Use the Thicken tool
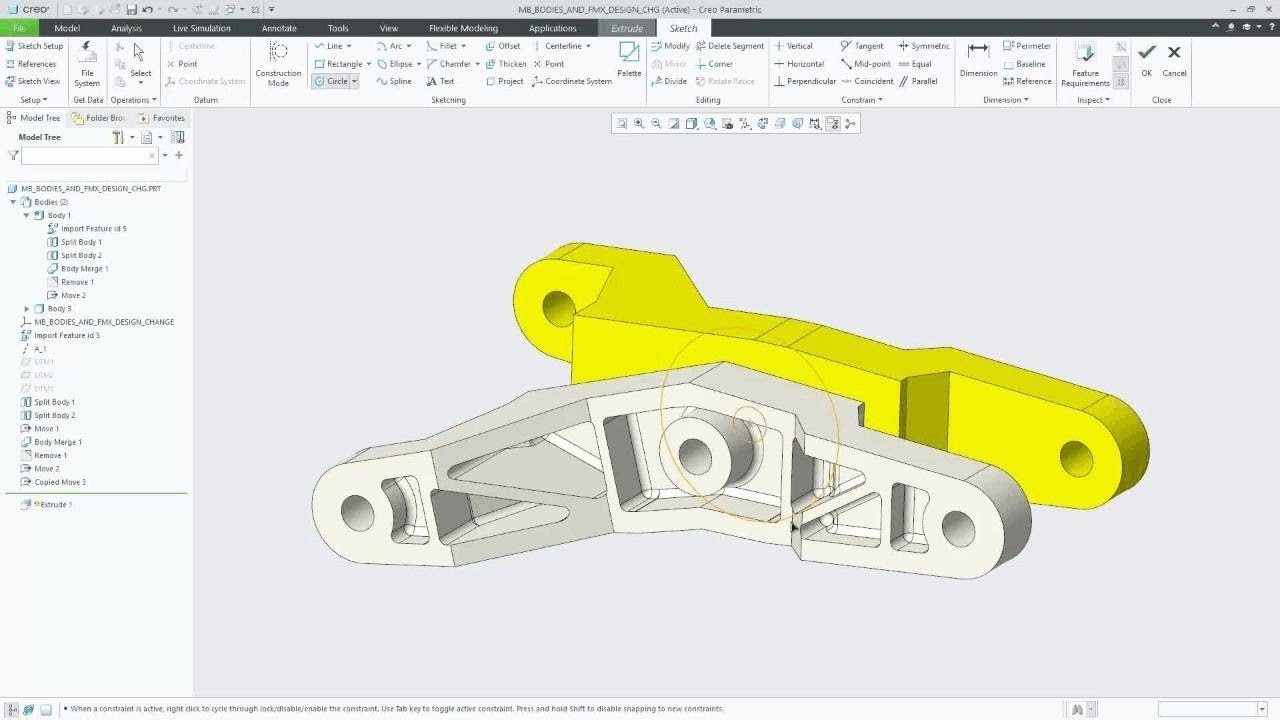Image resolution: width=1280 pixels, height=720 pixels. coord(506,64)
